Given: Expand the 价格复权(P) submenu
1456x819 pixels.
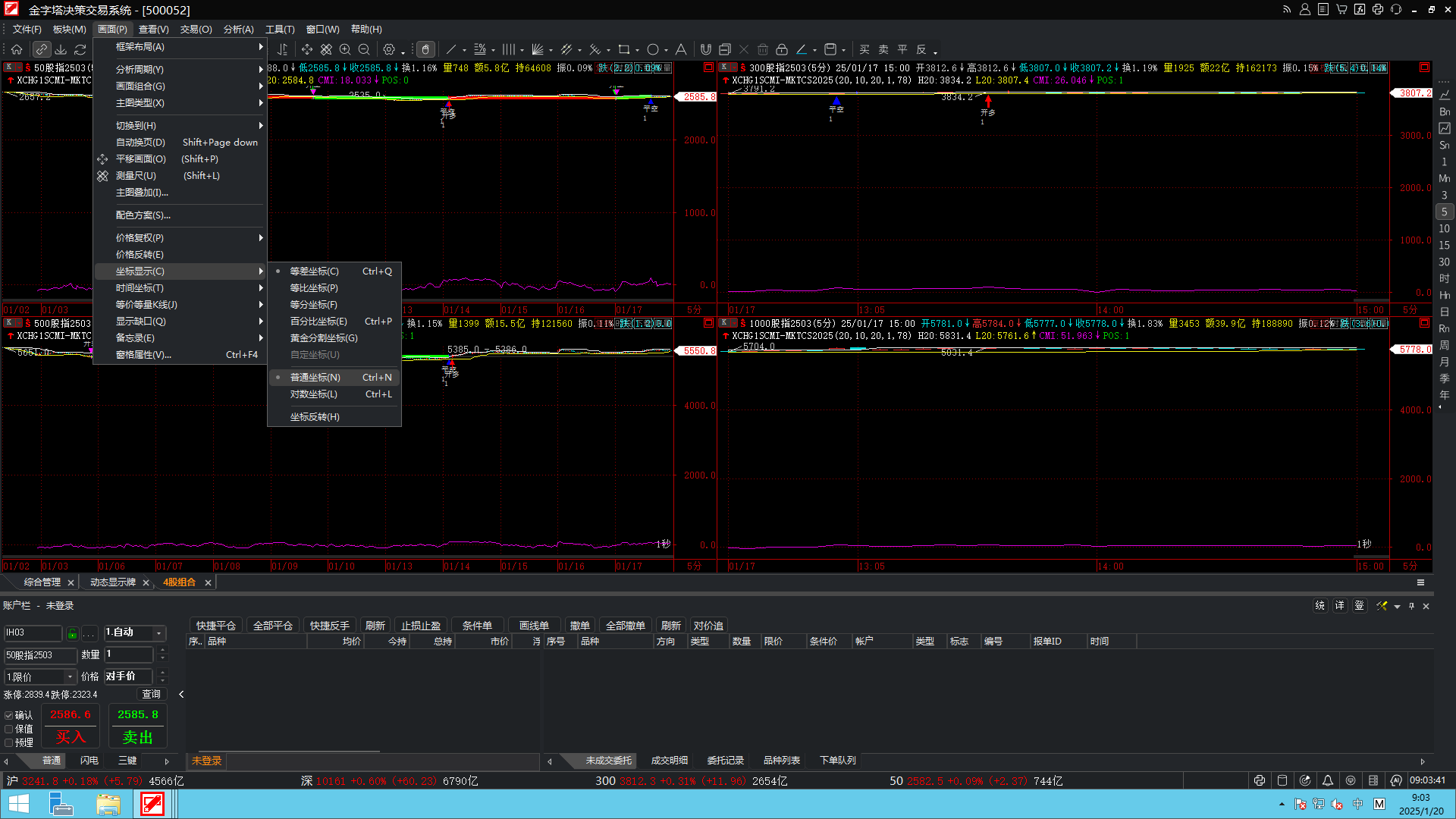Looking at the screenshot, I should tap(180, 238).
